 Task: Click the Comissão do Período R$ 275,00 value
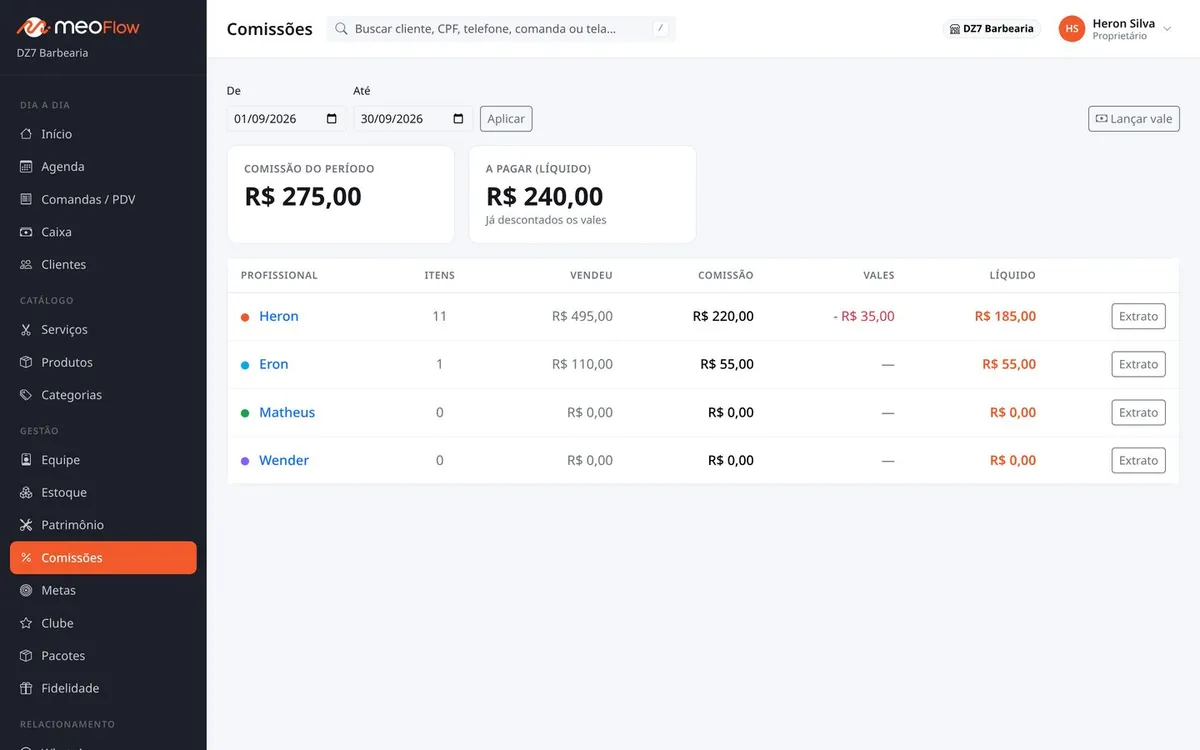coord(303,196)
